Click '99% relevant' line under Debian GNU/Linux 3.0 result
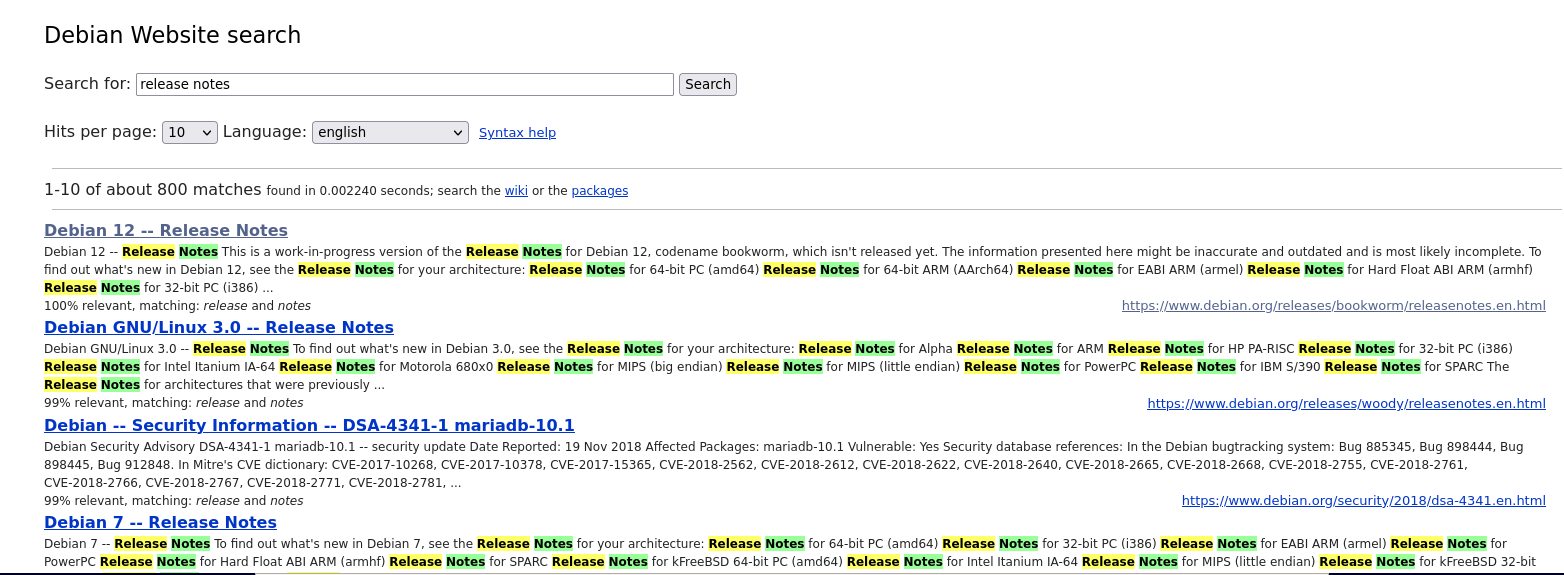Viewport: 1564px width, 575px height. (x=173, y=403)
